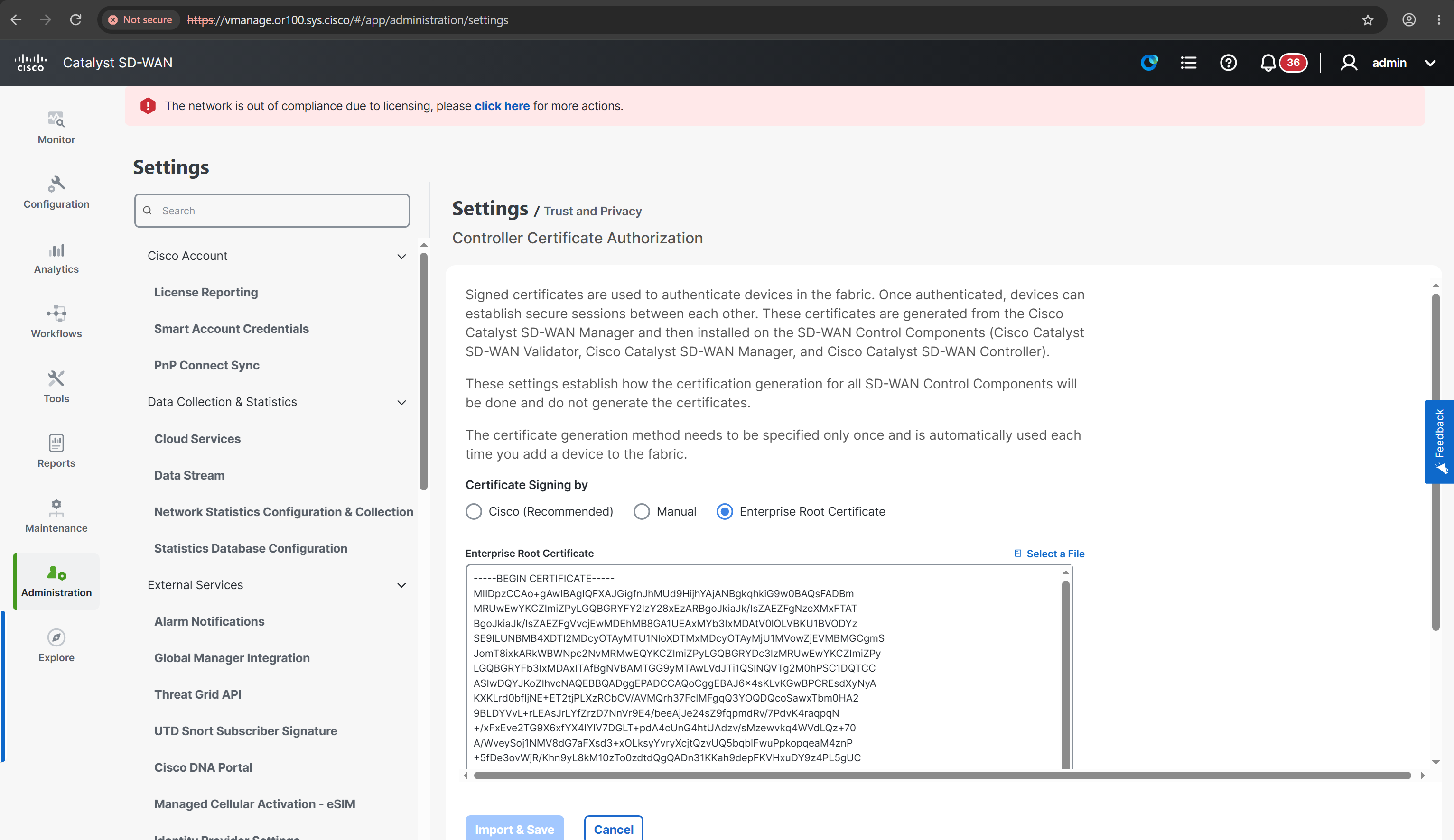This screenshot has height=840, width=1454.
Task: Open the browser profile icon
Action: pyautogui.click(x=1409, y=19)
